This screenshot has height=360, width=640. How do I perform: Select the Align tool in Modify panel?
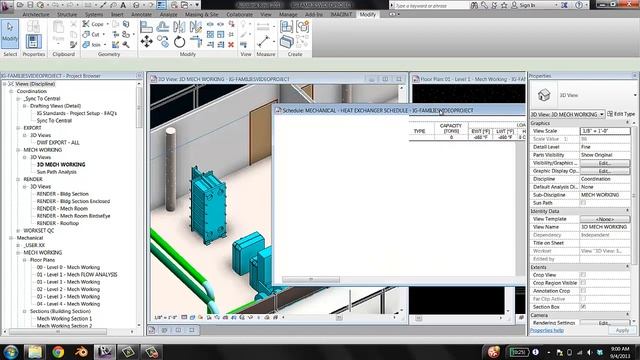point(146,27)
